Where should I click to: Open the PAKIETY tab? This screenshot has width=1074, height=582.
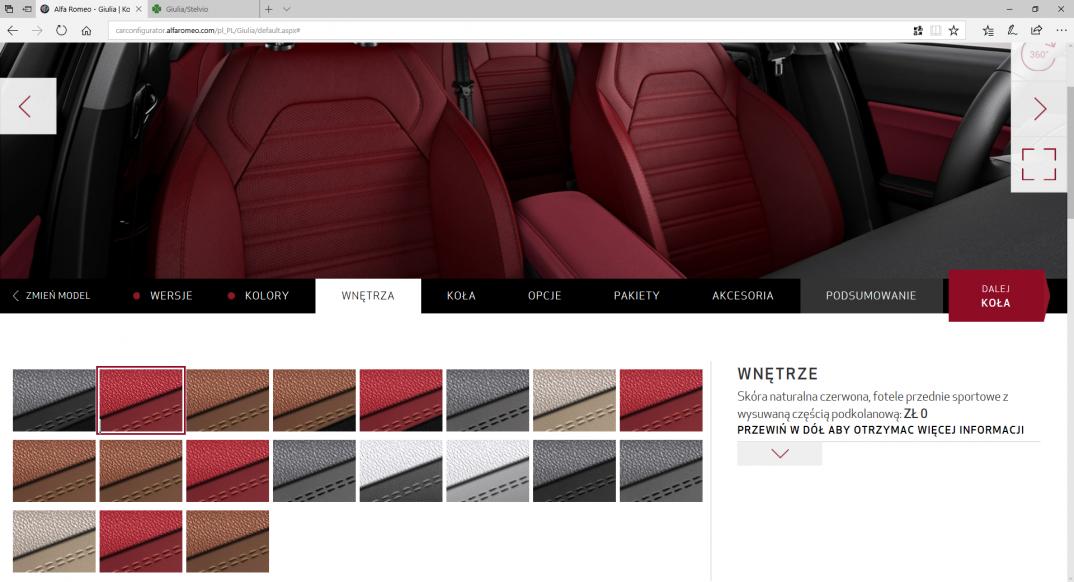(636, 296)
